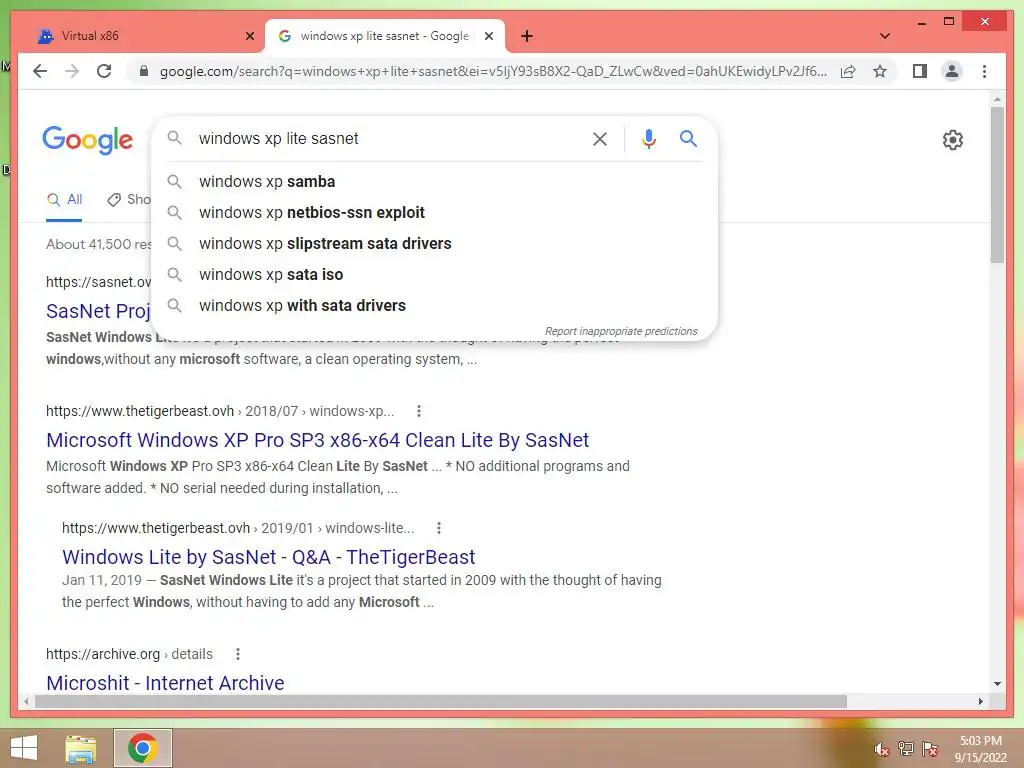The image size is (1024, 768).
Task: Click Report inappropriate predictions
Action: 621,331
